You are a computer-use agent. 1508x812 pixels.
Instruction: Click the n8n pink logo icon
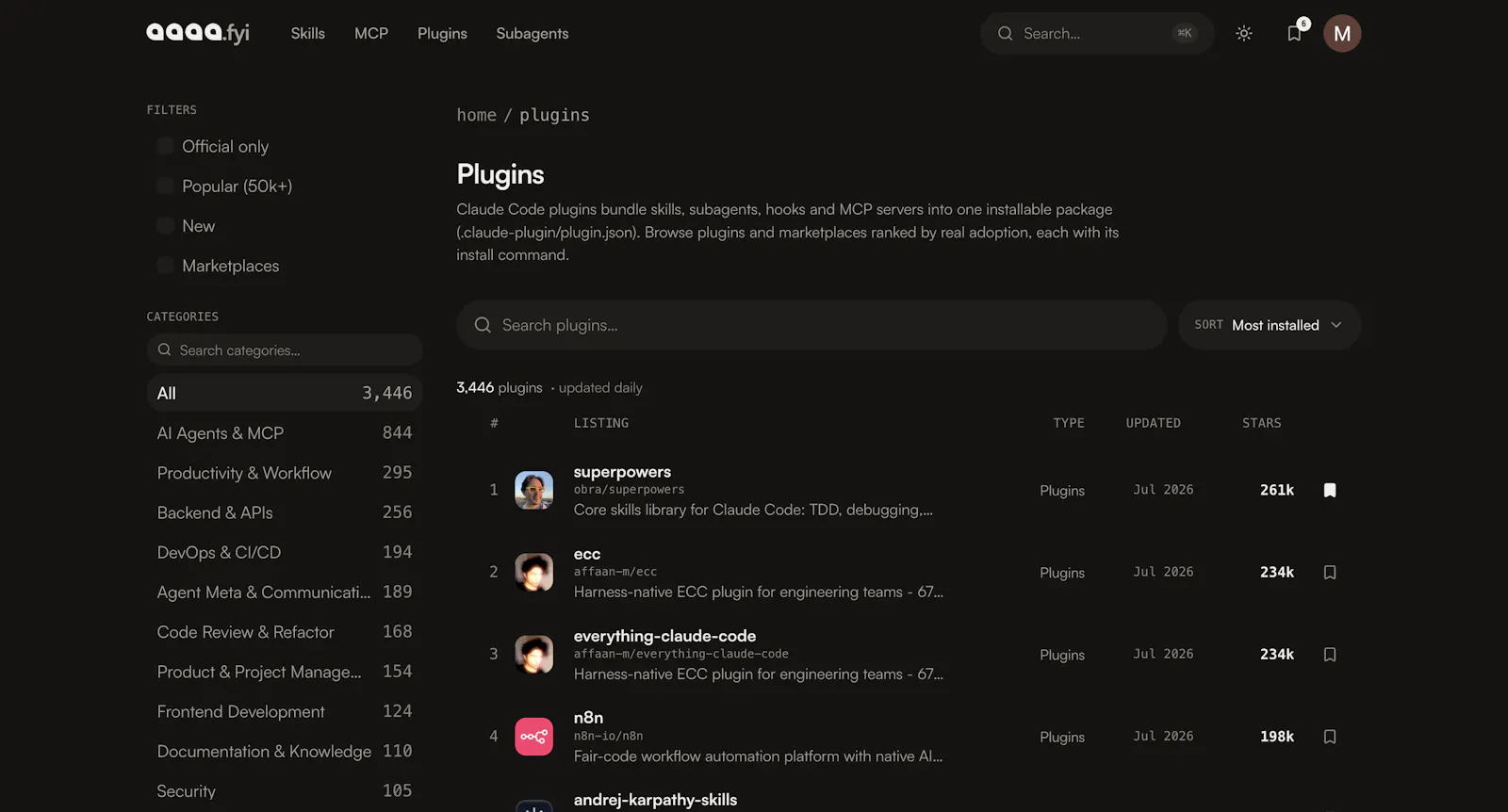click(x=533, y=737)
